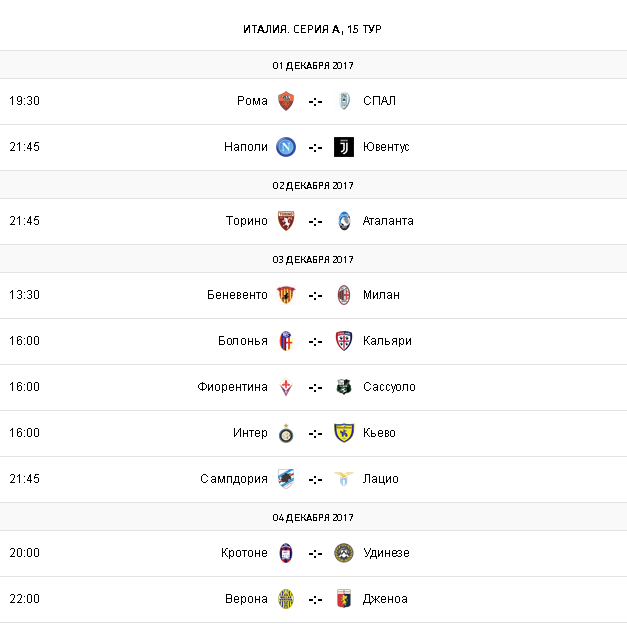Click the Udinese club crest
Viewport: 627px width, 624px height.
point(344,553)
